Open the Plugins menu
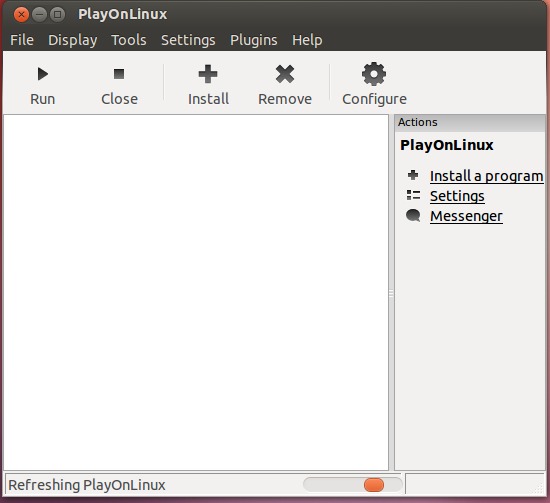 click(x=254, y=40)
